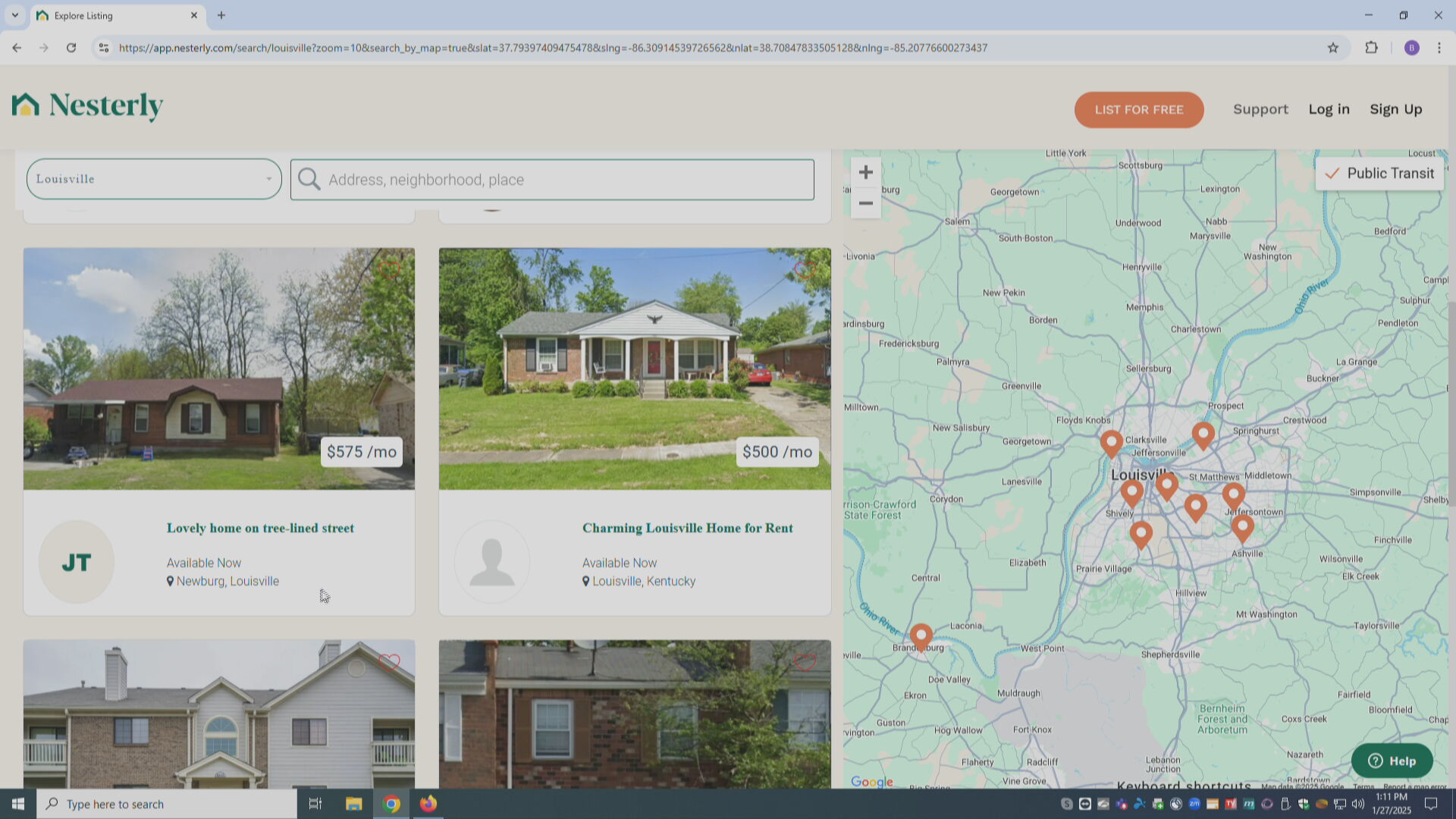Click the magnifier icon in address search
The height and width of the screenshot is (819, 1456).
pos(309,180)
